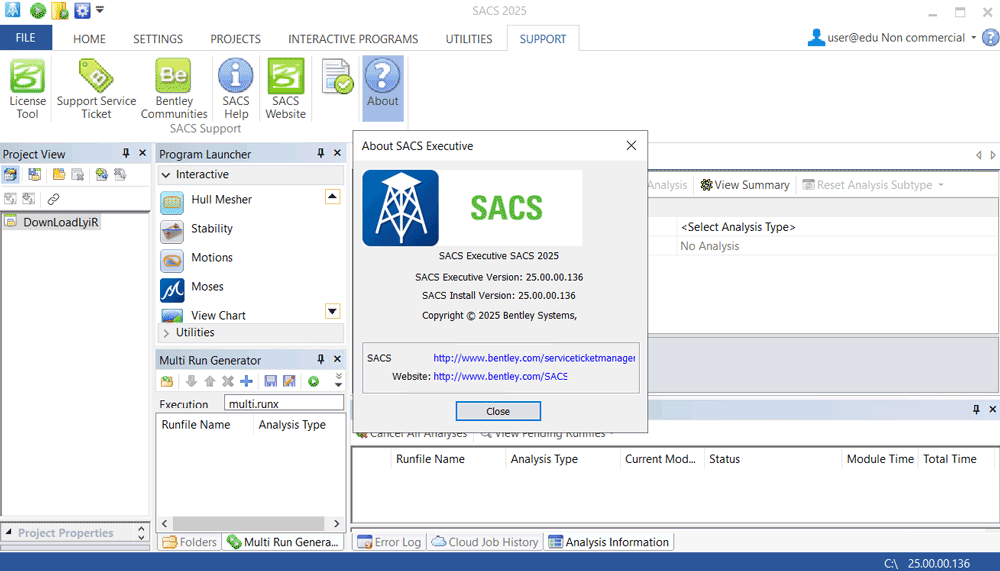Expand the Utilities group
Image resolution: width=1000 pixels, height=571 pixels.
[166, 333]
